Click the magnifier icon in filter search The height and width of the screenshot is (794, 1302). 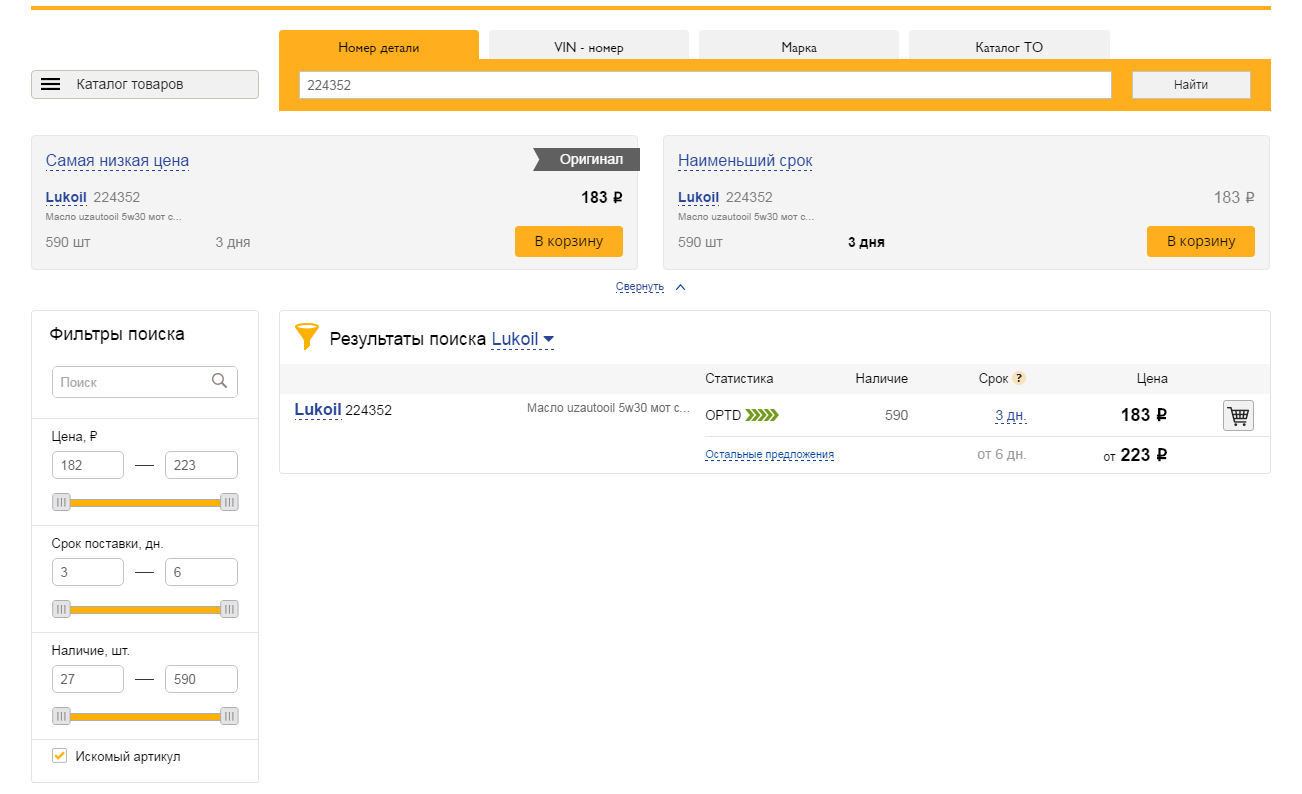click(220, 381)
